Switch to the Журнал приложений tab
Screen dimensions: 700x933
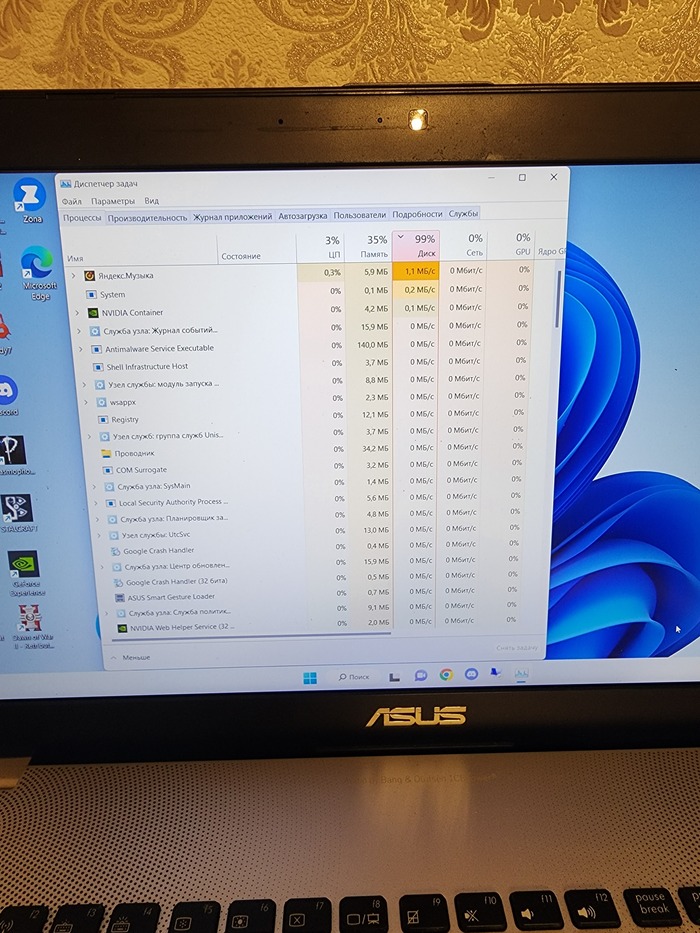232,217
